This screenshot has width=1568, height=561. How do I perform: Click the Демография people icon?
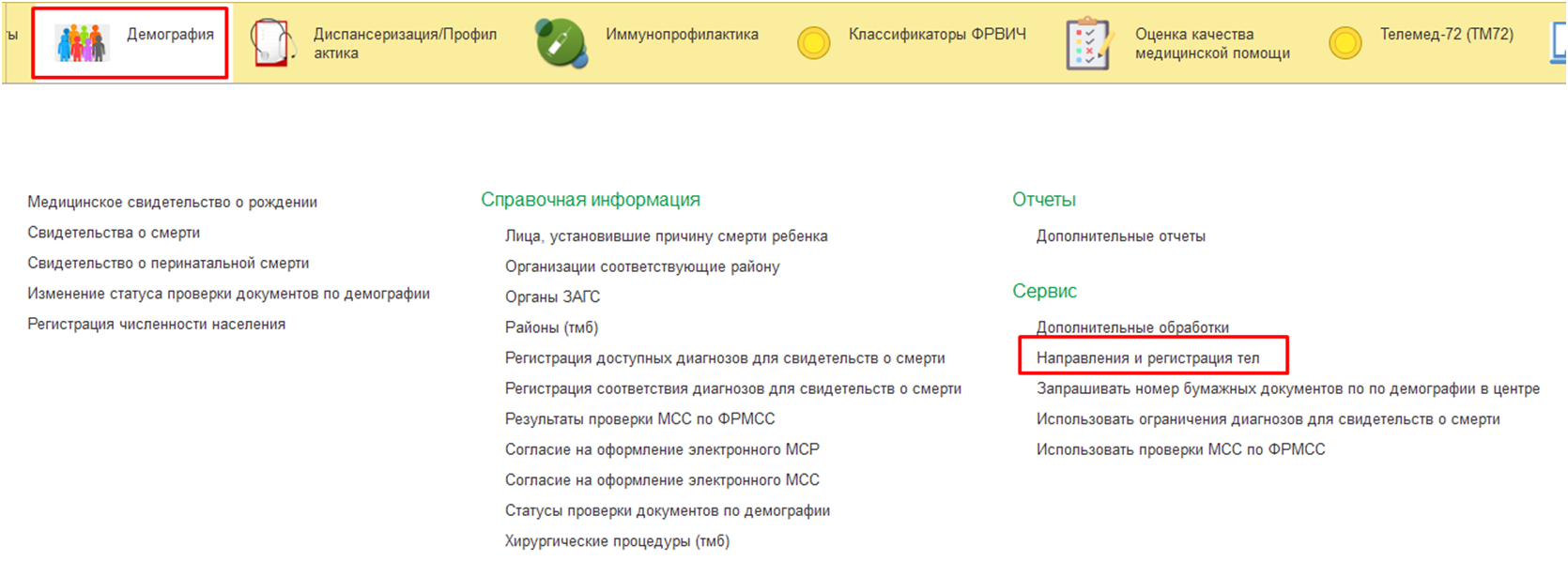coord(82,43)
